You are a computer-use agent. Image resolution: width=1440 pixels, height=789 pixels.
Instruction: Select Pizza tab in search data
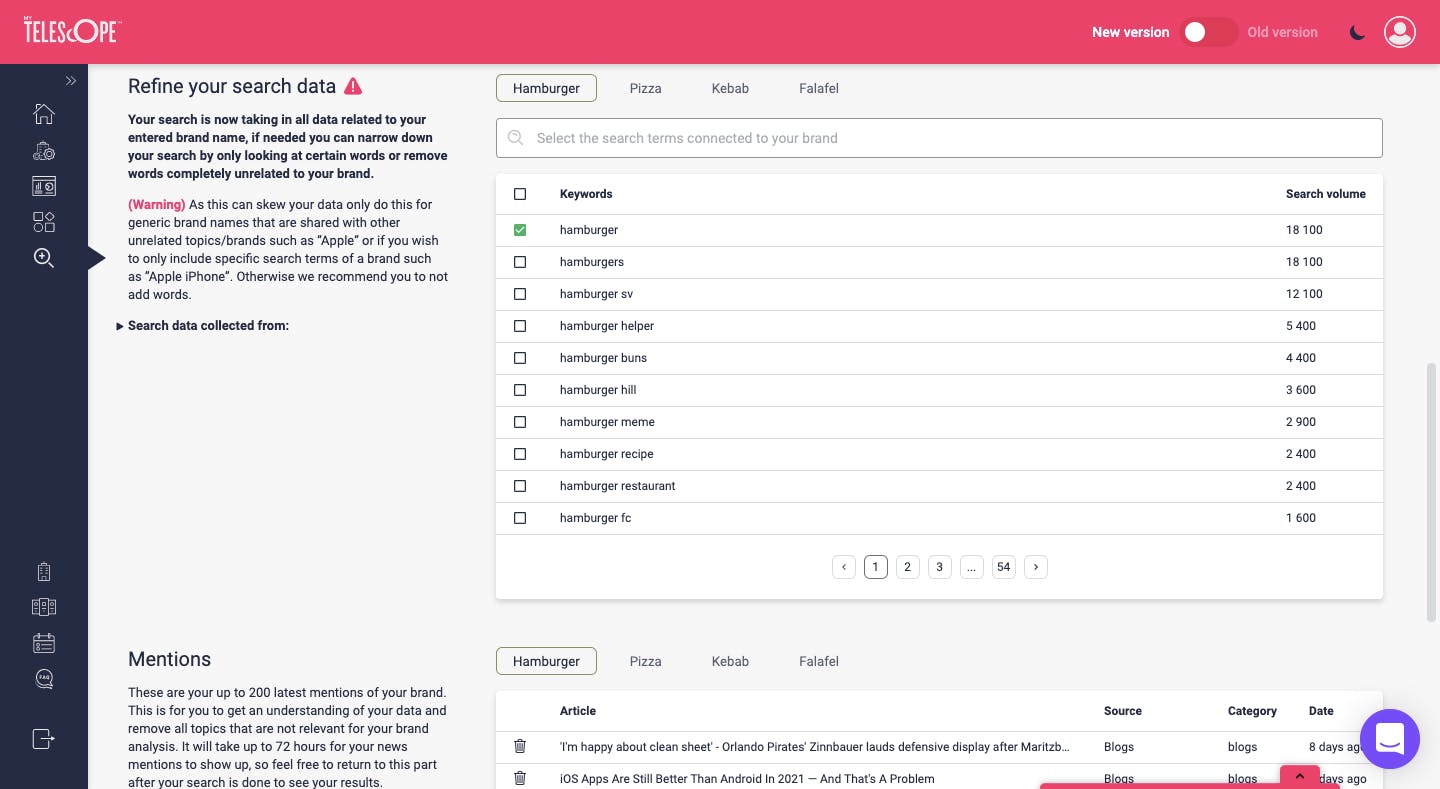pos(646,88)
